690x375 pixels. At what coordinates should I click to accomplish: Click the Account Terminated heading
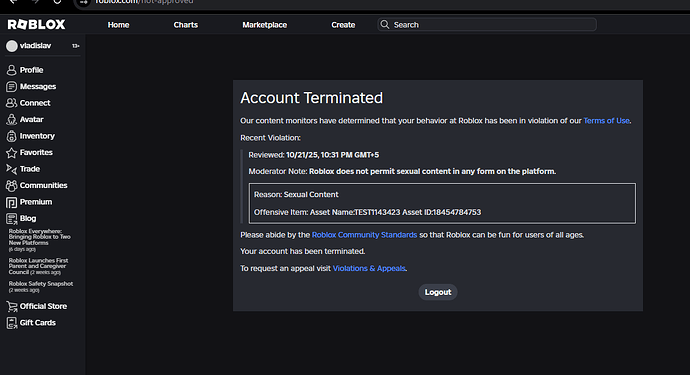(312, 98)
